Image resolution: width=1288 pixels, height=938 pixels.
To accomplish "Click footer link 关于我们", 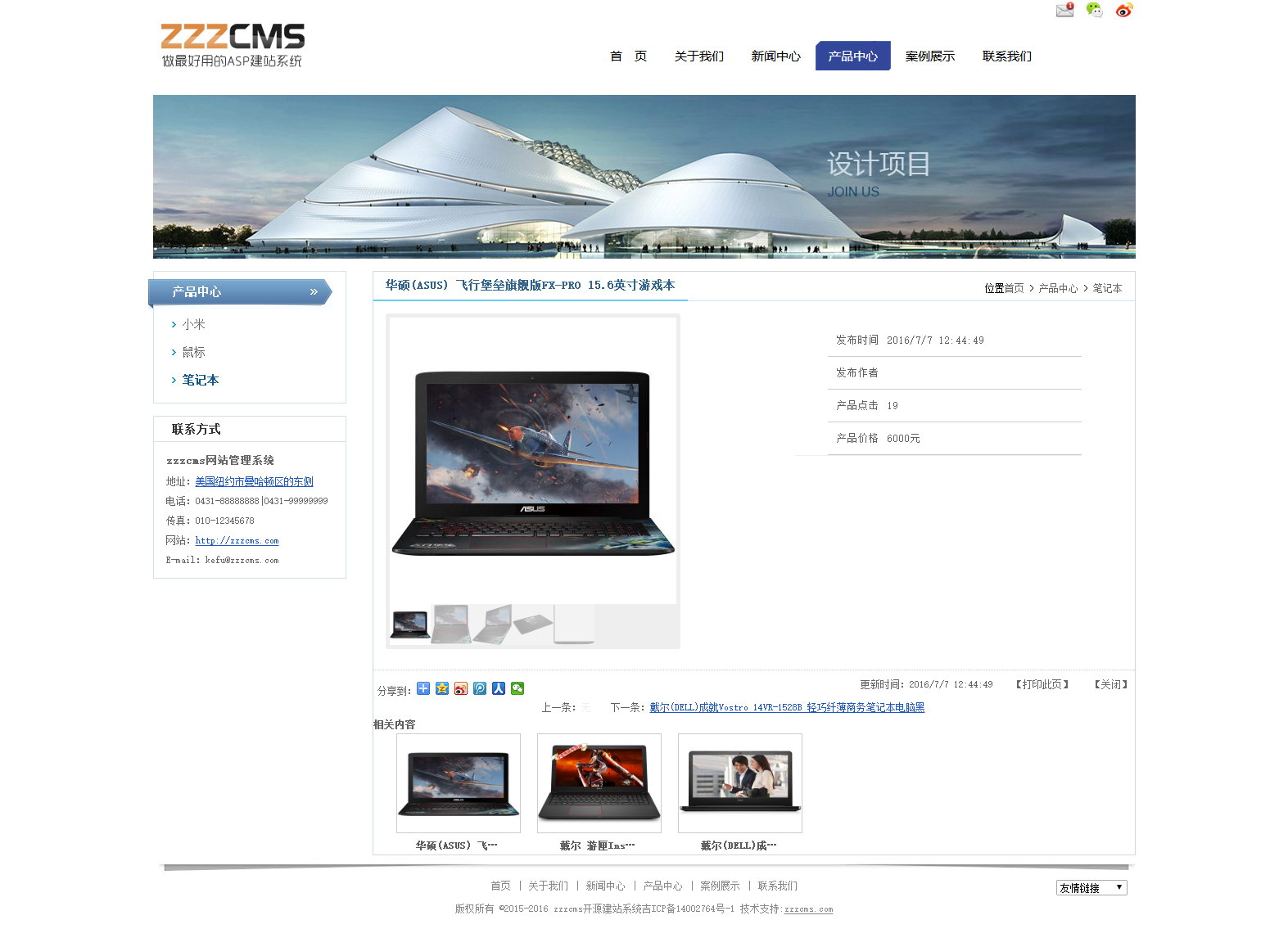I will click(x=548, y=886).
